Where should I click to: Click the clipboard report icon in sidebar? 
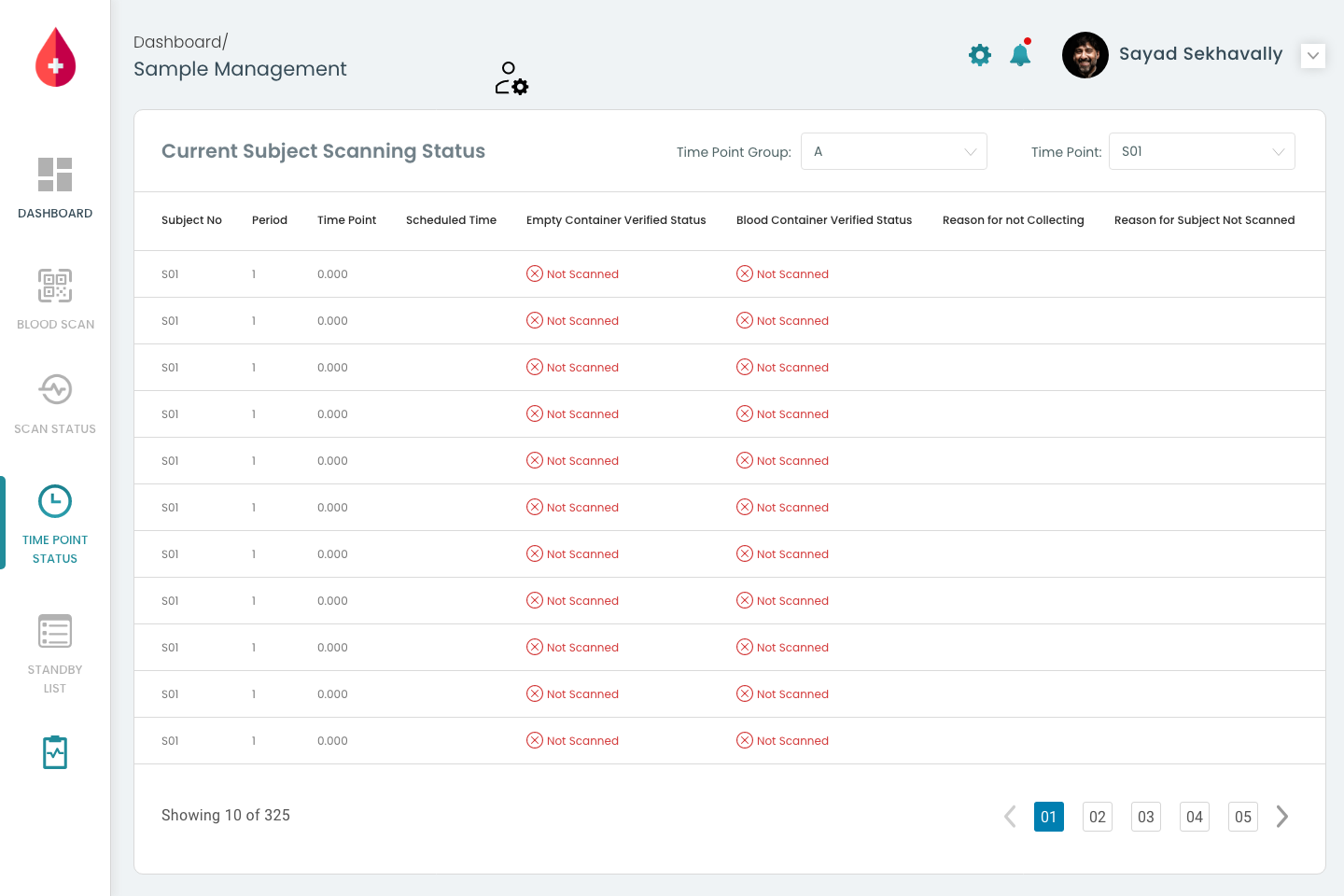point(55,752)
